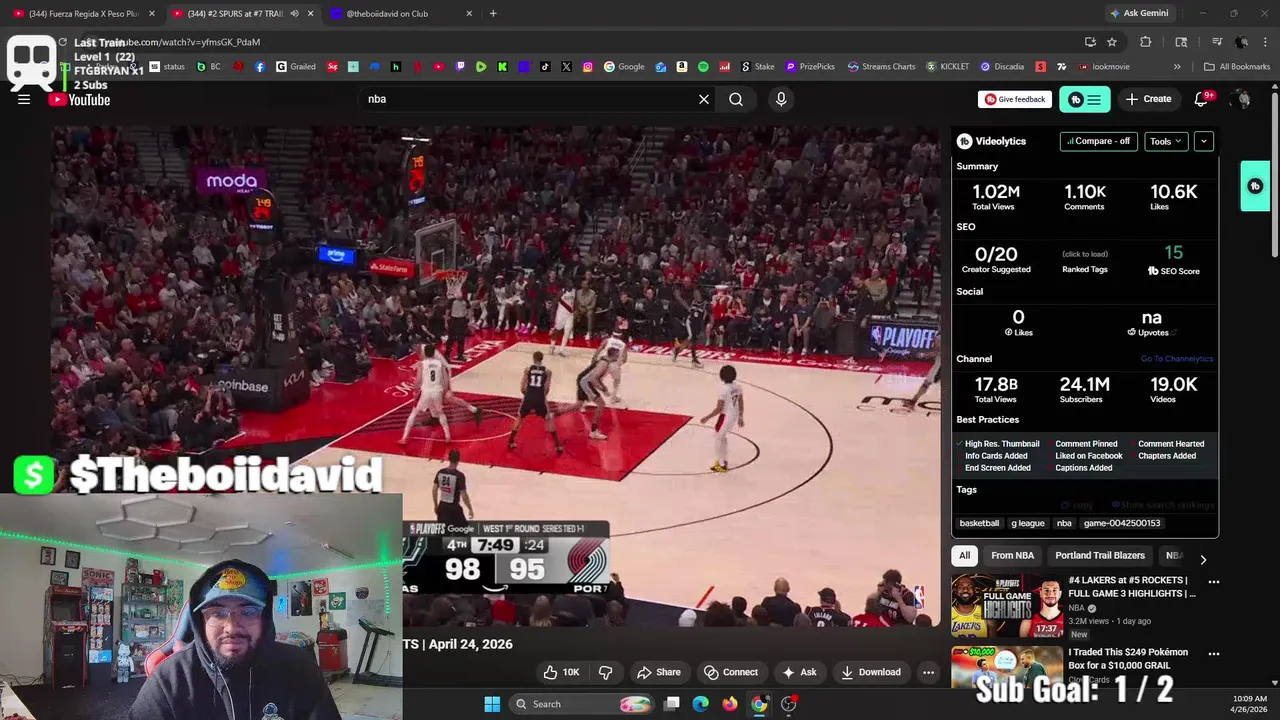Open YouTube notifications bell

point(1202,99)
